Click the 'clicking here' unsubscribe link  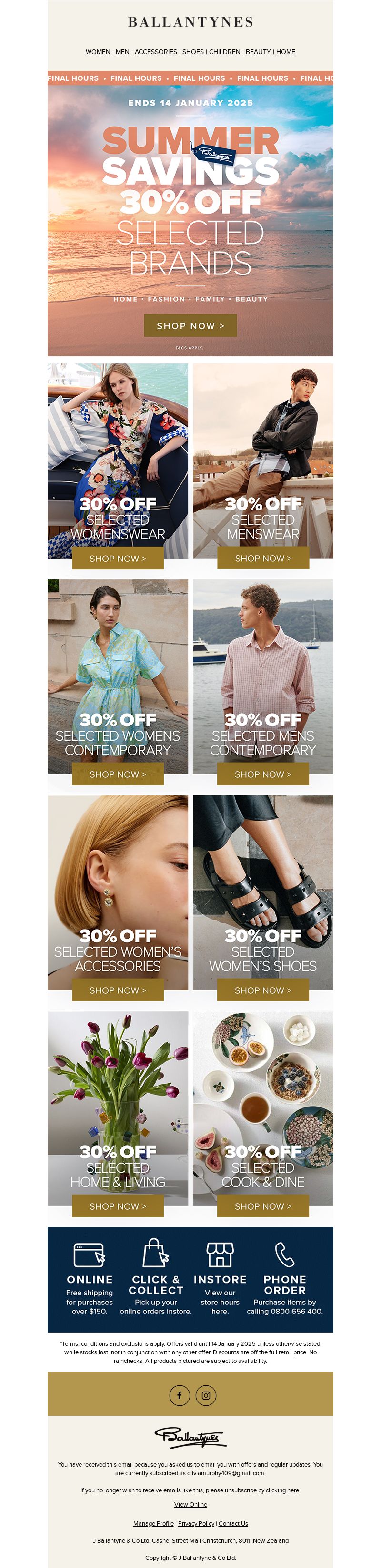(282, 1490)
